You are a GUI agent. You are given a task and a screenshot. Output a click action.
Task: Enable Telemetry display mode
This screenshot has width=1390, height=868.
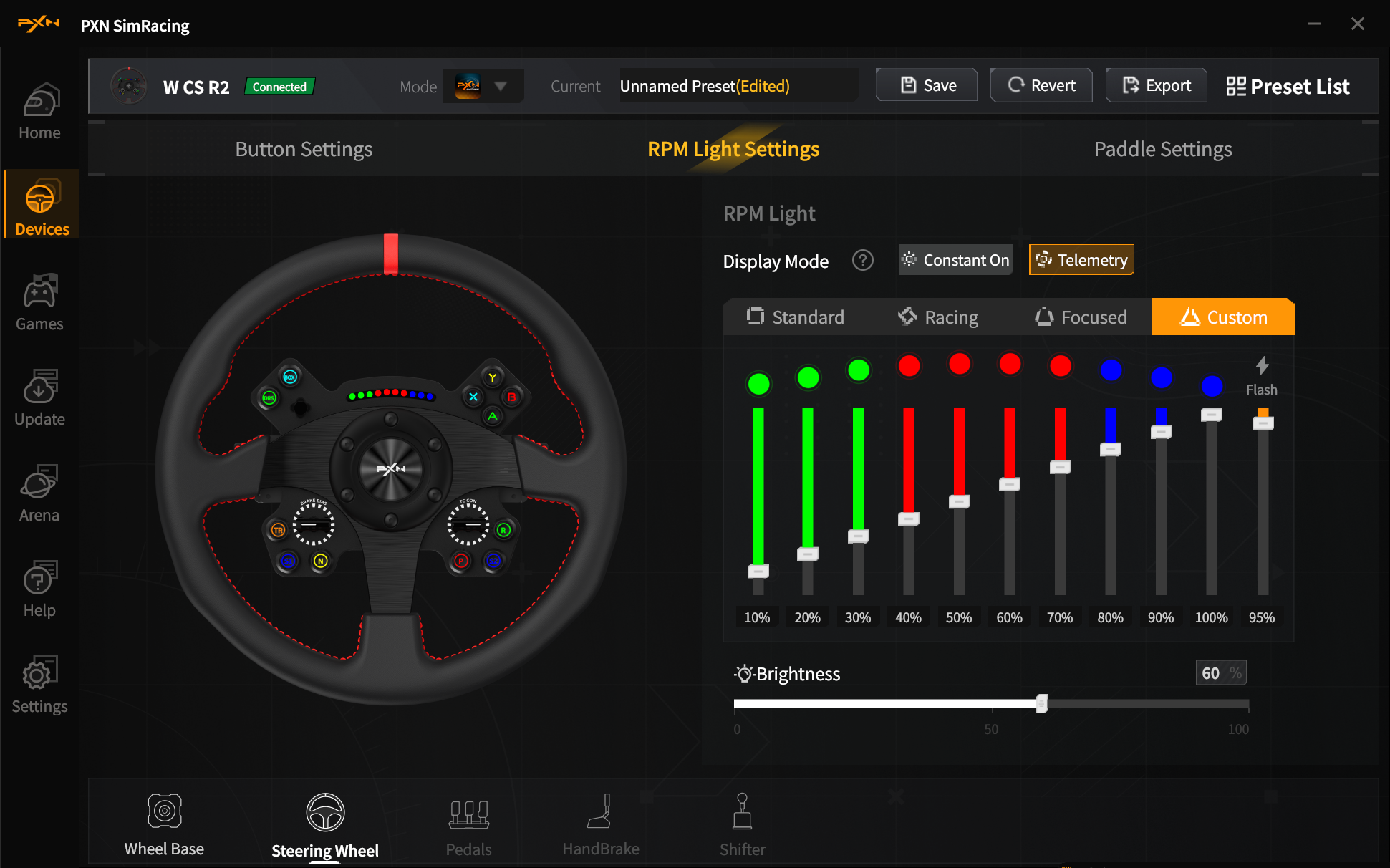click(1081, 259)
